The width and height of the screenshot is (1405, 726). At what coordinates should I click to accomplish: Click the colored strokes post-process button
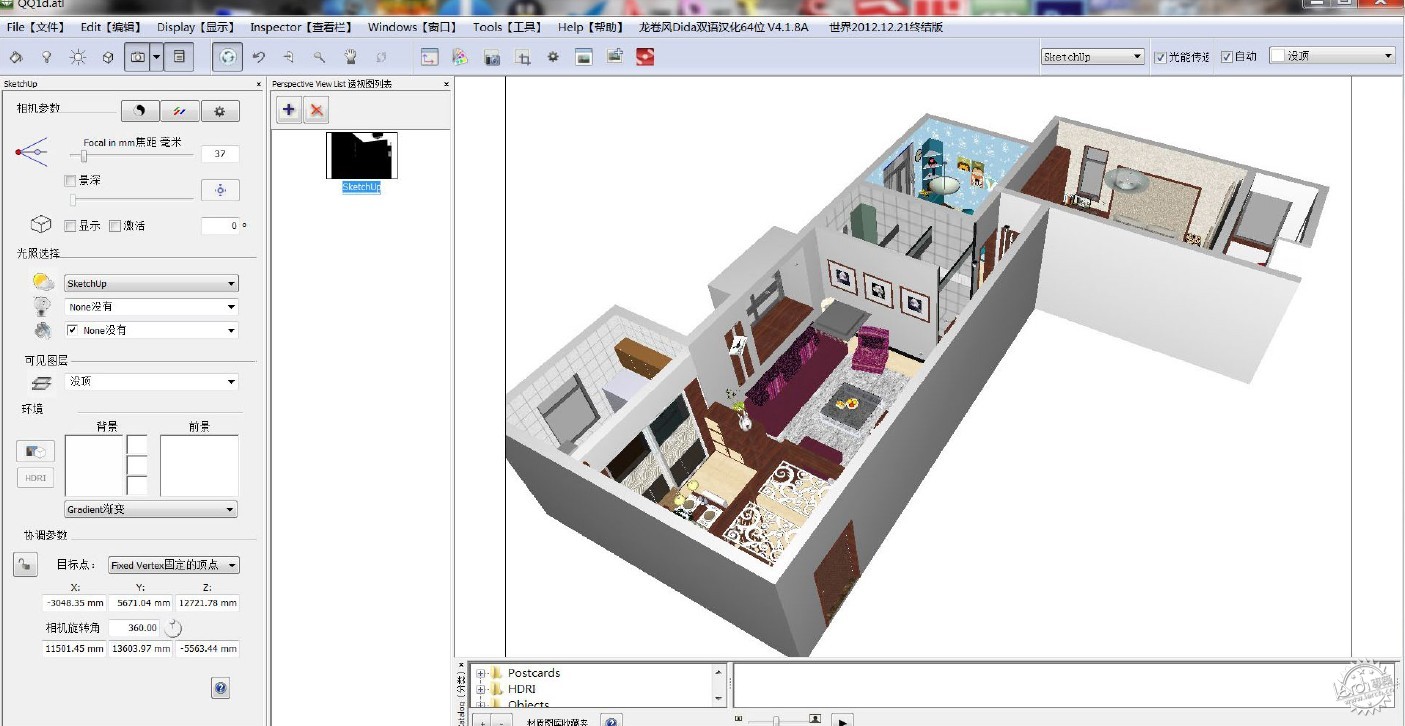180,111
